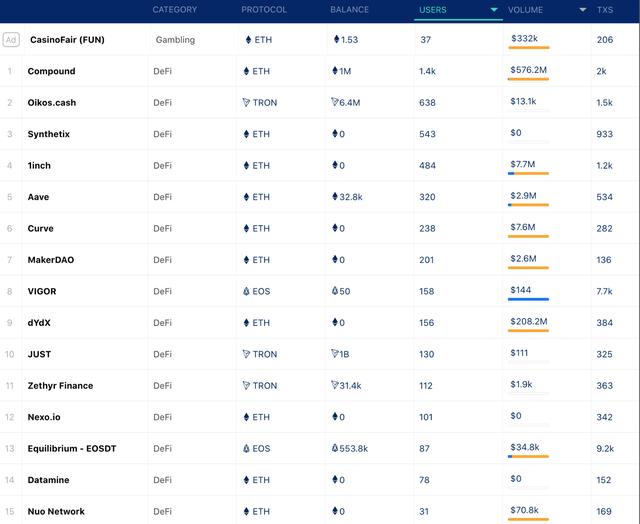Click the TRON balance icon beside 1B

pyautogui.click(x=335, y=354)
